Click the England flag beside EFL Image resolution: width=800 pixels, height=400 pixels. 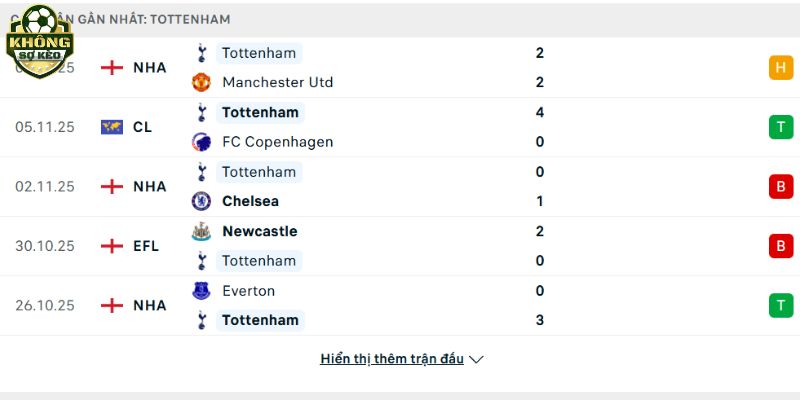(112, 246)
